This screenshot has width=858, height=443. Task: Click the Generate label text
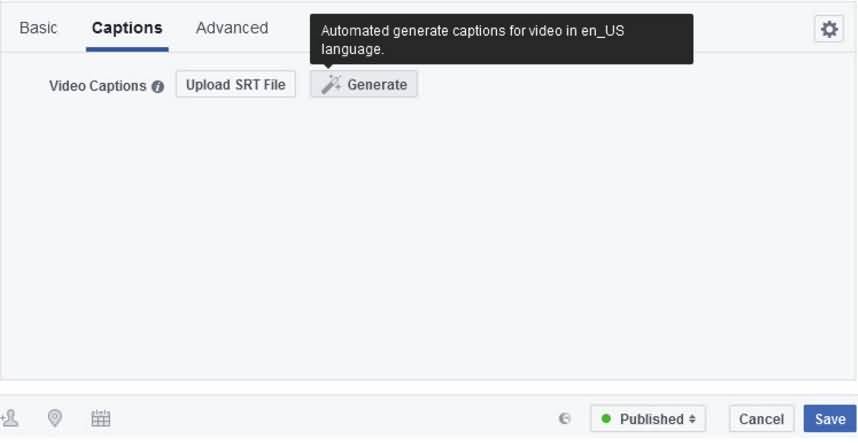[377, 85]
